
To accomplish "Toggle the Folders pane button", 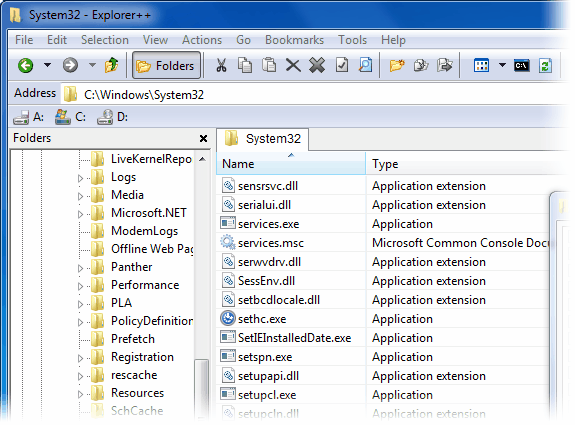I will tap(166, 66).
